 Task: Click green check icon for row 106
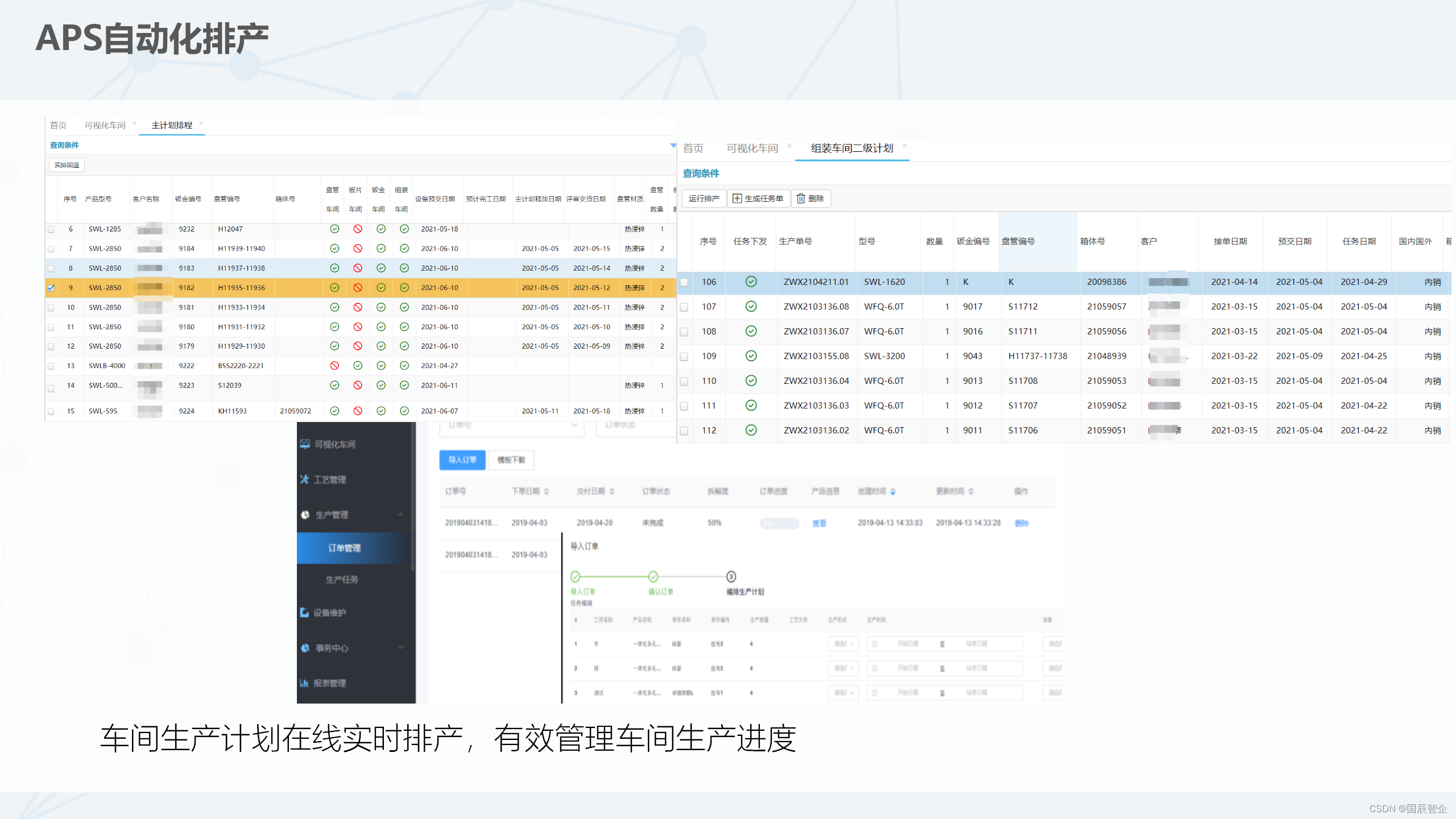click(x=751, y=282)
